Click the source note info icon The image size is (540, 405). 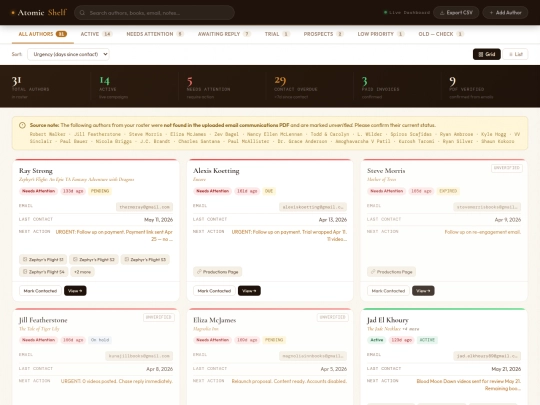click(x=22, y=125)
